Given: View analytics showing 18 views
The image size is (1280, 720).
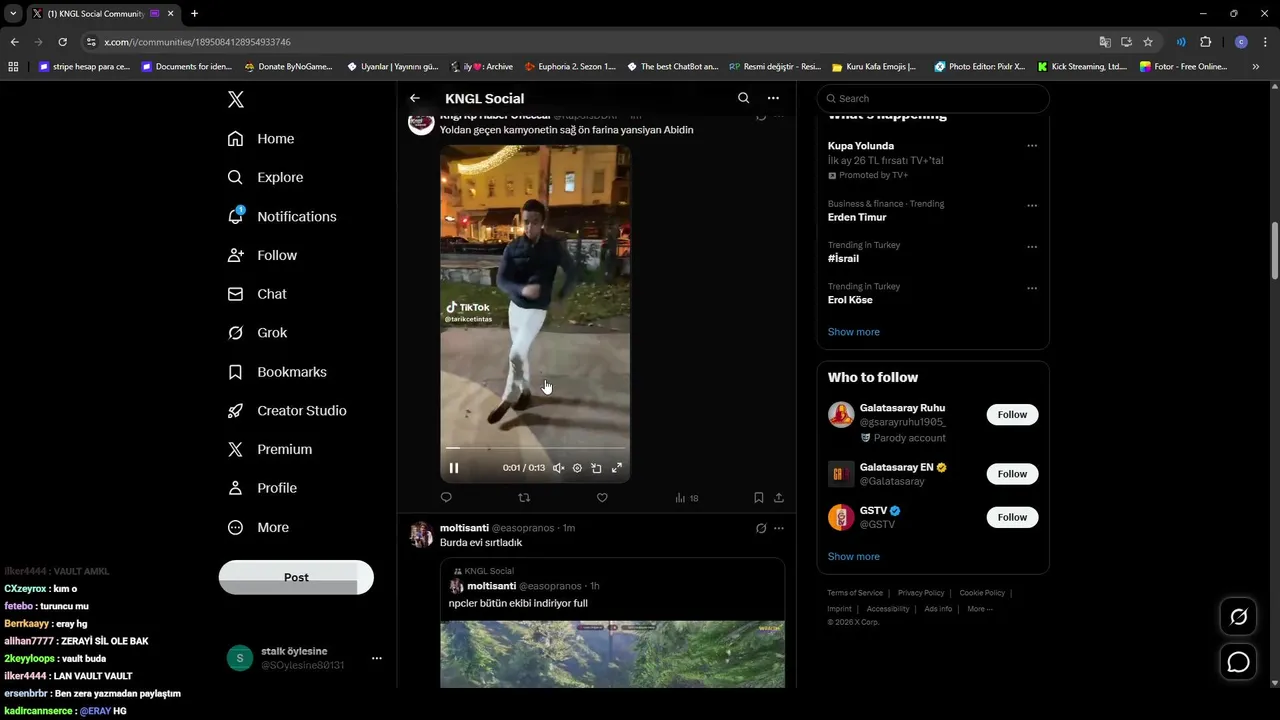Looking at the screenshot, I should click(x=687, y=498).
